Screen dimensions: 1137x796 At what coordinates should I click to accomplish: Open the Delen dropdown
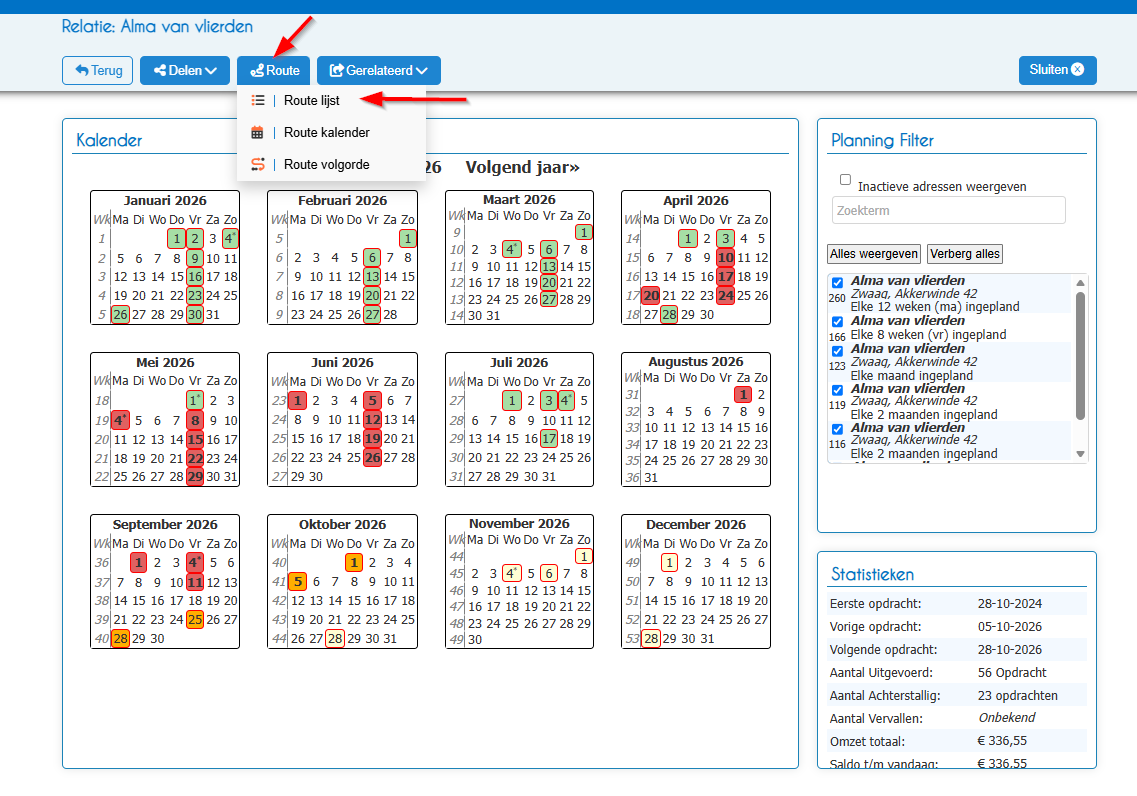pos(185,70)
